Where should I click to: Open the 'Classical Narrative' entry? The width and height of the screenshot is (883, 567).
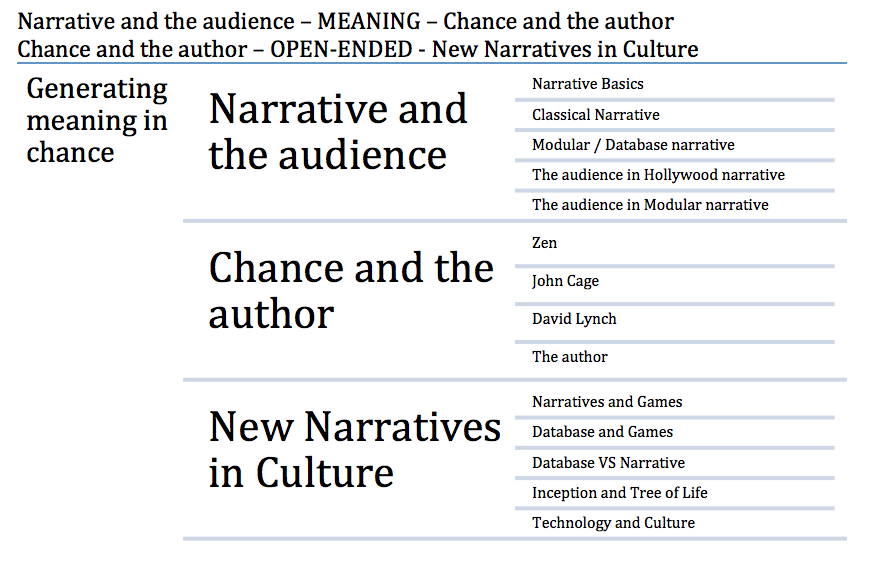[x=595, y=115]
